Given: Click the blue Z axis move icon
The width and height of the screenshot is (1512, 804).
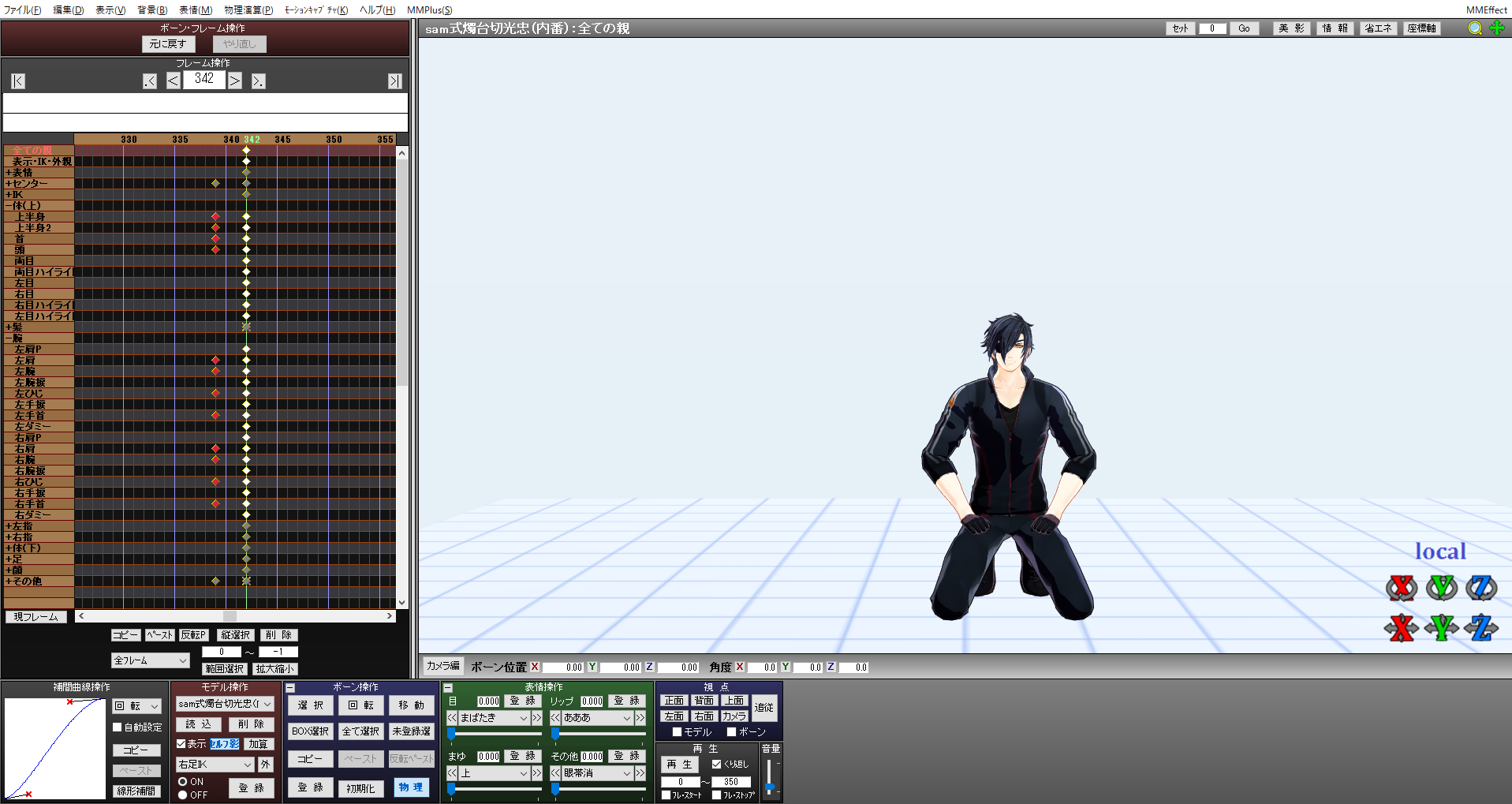Looking at the screenshot, I should point(1481,628).
